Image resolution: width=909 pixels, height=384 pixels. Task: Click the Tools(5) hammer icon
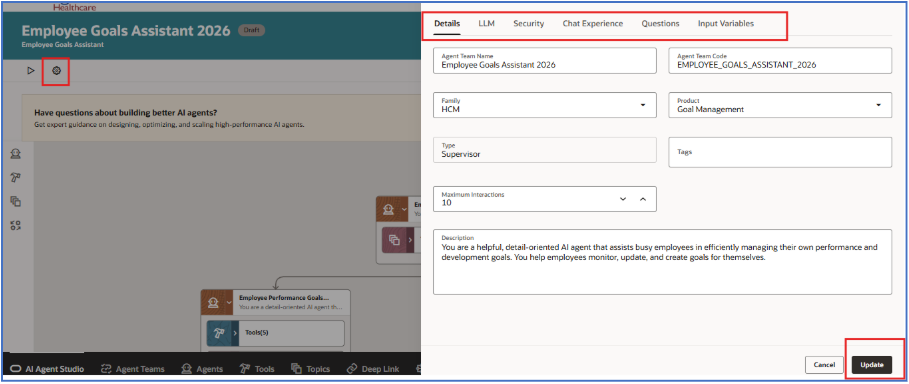tap(219, 333)
